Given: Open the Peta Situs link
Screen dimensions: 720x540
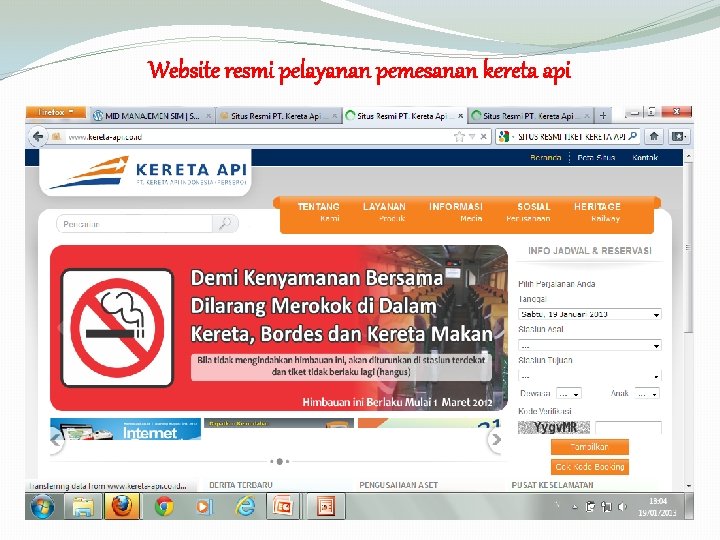Looking at the screenshot, I should click(x=596, y=158).
